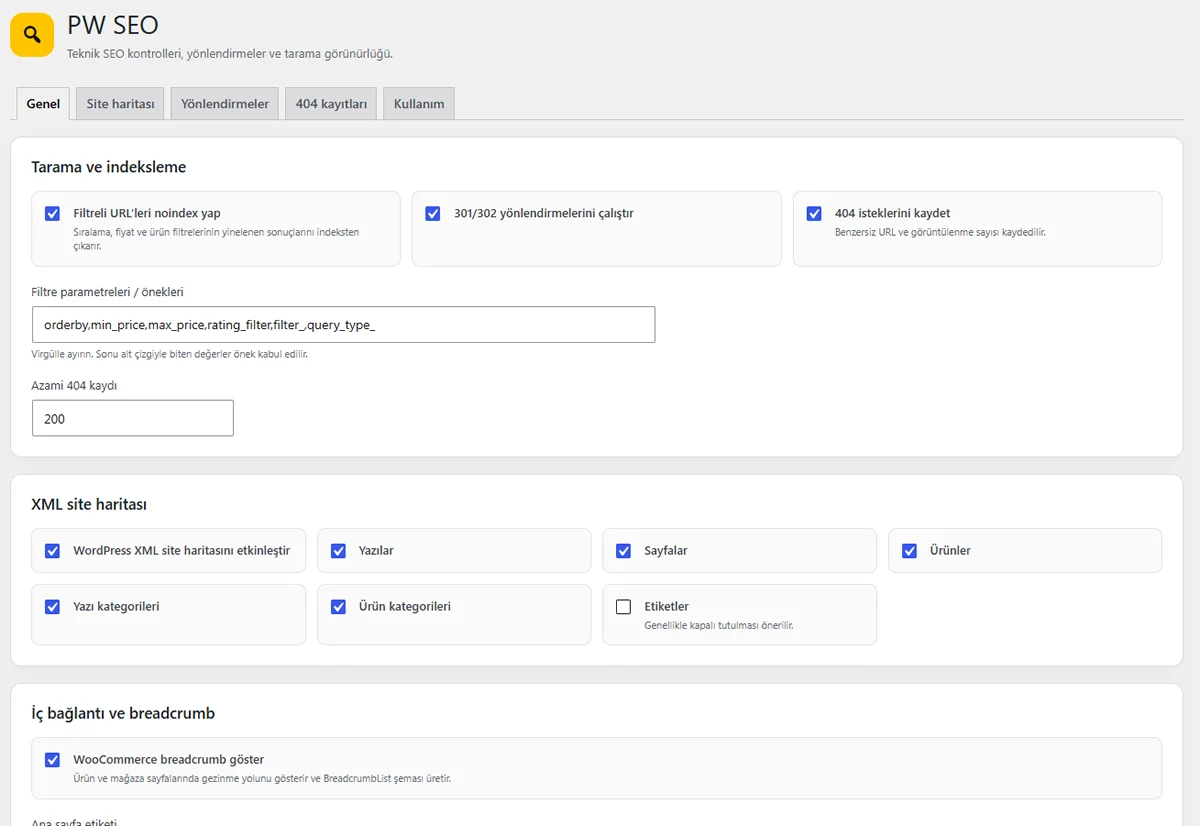Toggle WooCommerce breadcrumb göster checkbox
This screenshot has width=1200, height=826.
click(53, 760)
